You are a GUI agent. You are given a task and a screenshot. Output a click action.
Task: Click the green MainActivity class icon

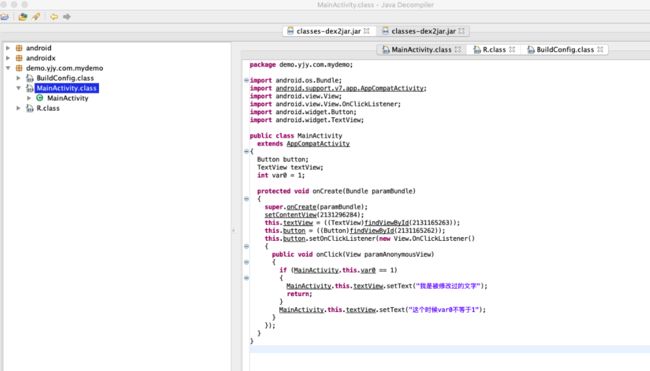(x=40, y=98)
